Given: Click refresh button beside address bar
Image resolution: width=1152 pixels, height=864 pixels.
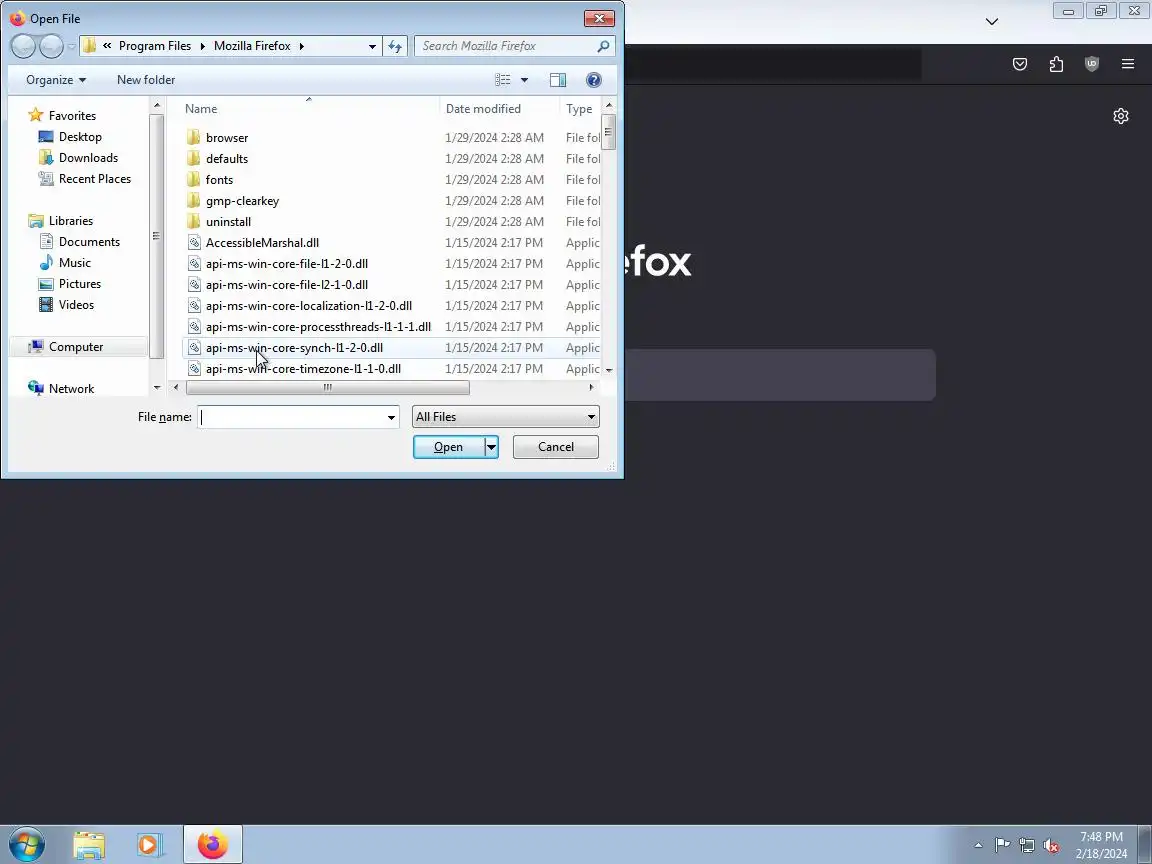Looking at the screenshot, I should pyautogui.click(x=395, y=46).
